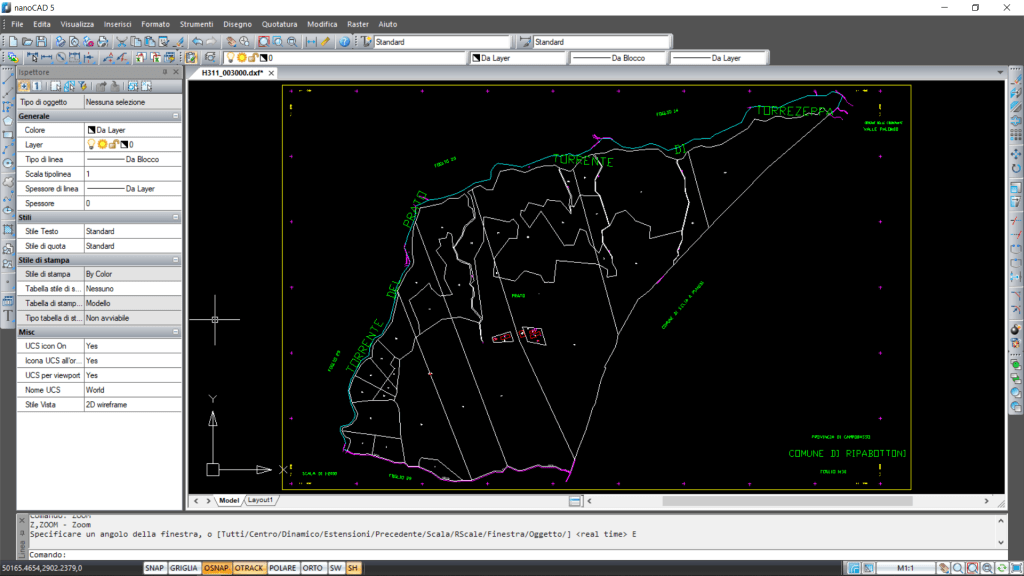Open the Help question mark icon
Viewport: 1024px width, 576px height.
tap(344, 42)
